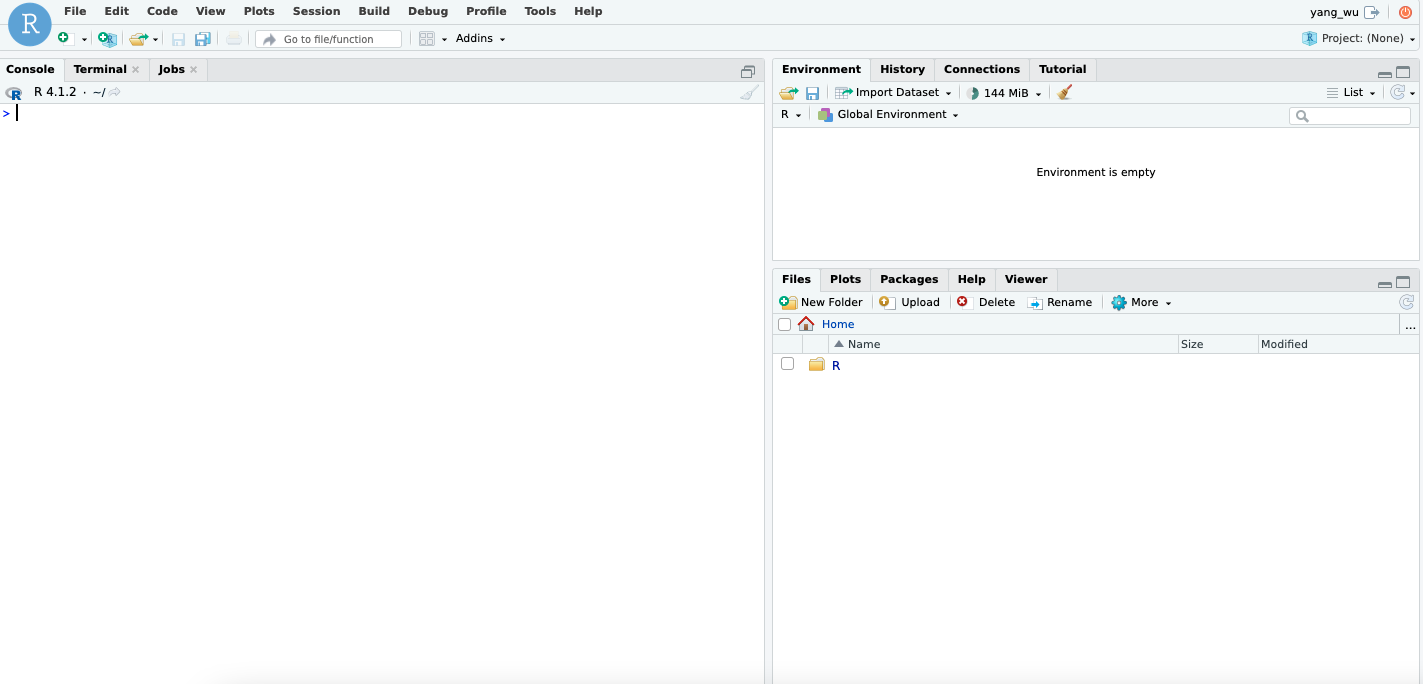Clear console with the broom icon
This screenshot has width=1423, height=684.
[x=749, y=92]
